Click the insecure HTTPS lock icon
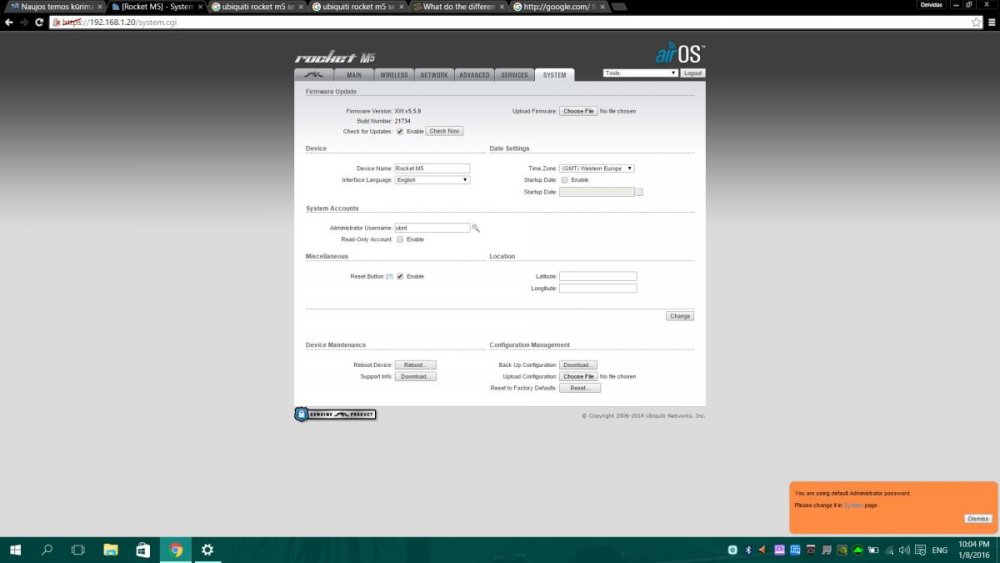 tap(57, 22)
